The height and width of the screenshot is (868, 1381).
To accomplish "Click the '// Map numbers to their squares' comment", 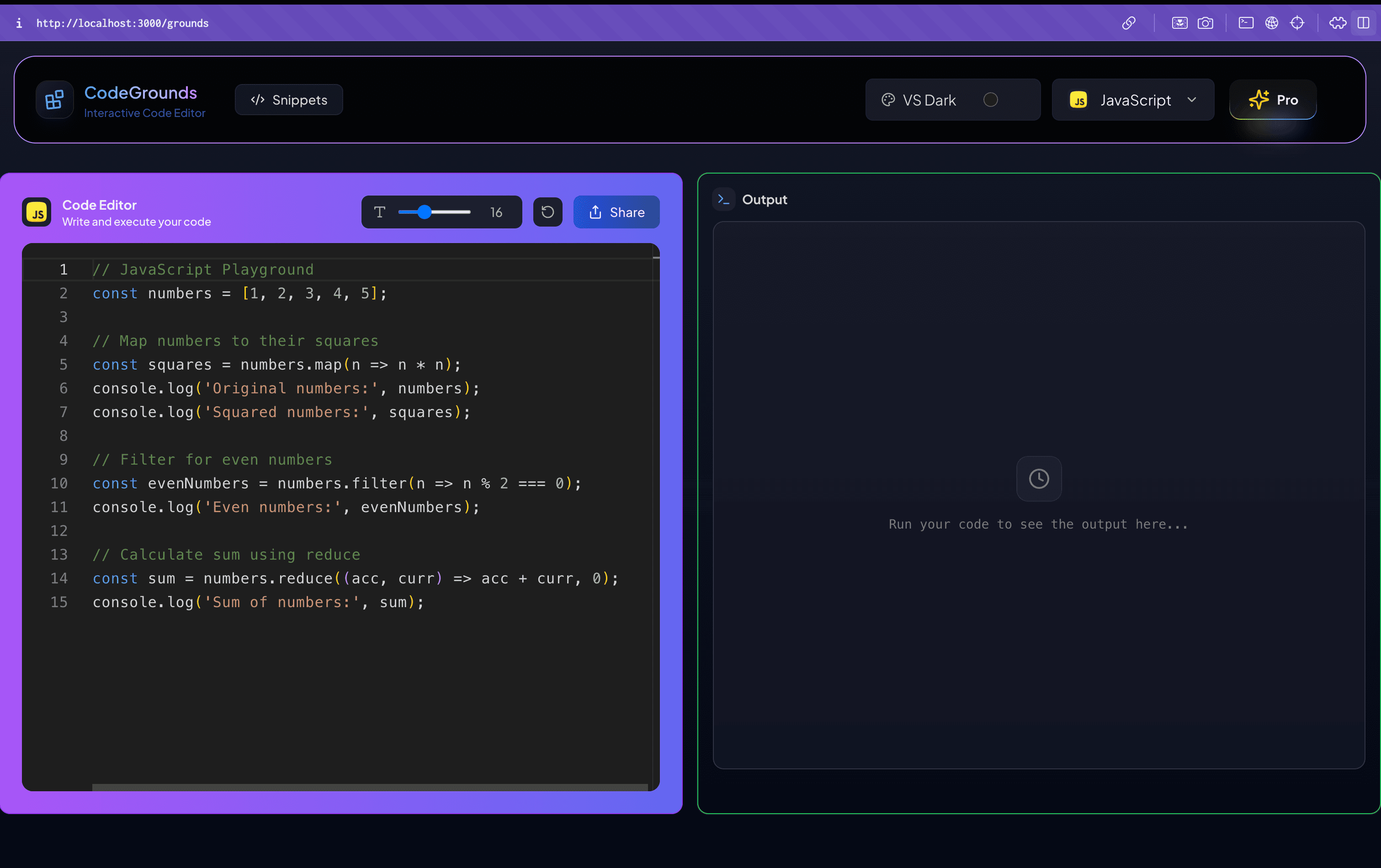I will pos(236,341).
